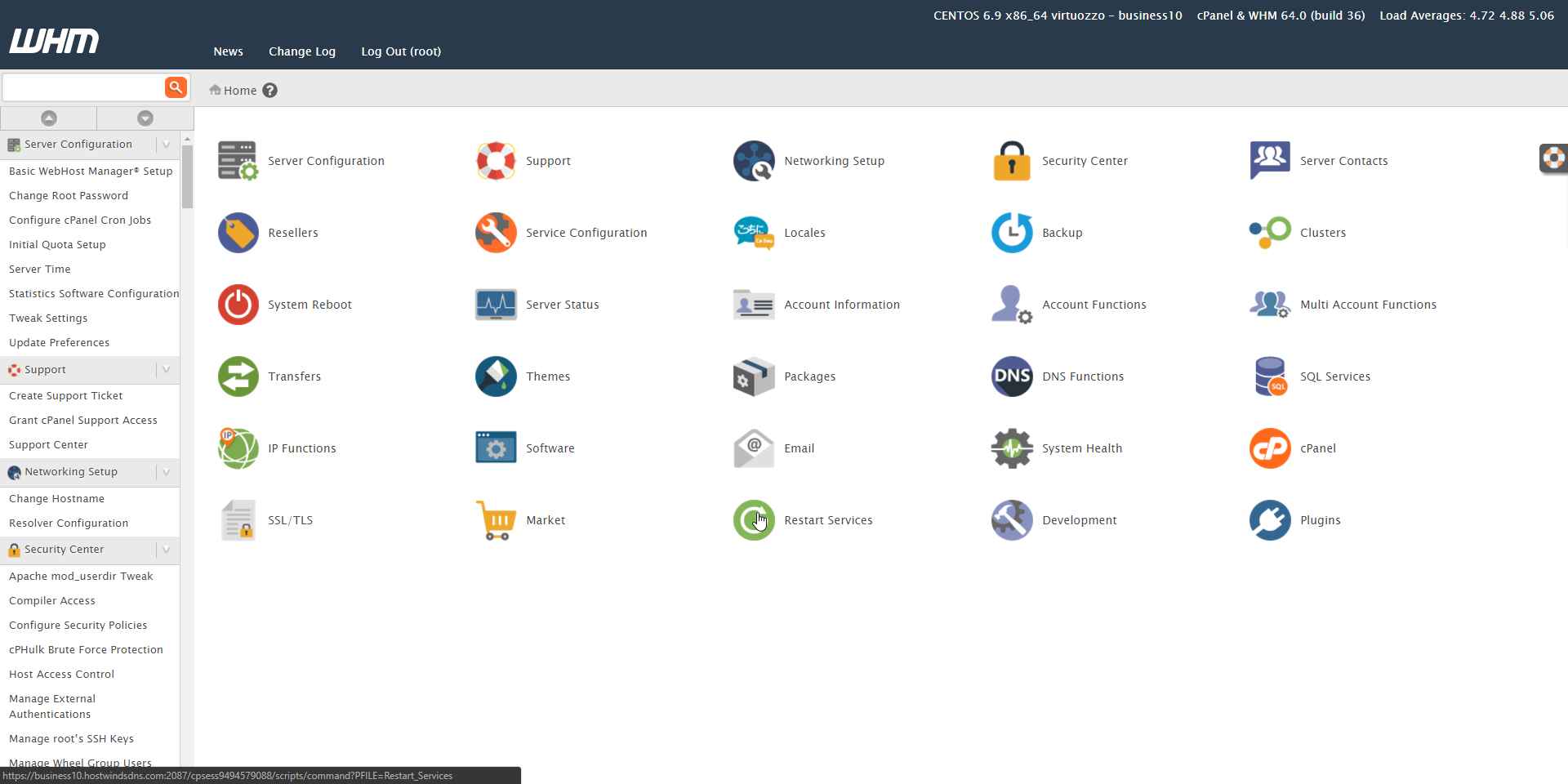
Task: Open the System Reboot power icon
Action: point(238,305)
